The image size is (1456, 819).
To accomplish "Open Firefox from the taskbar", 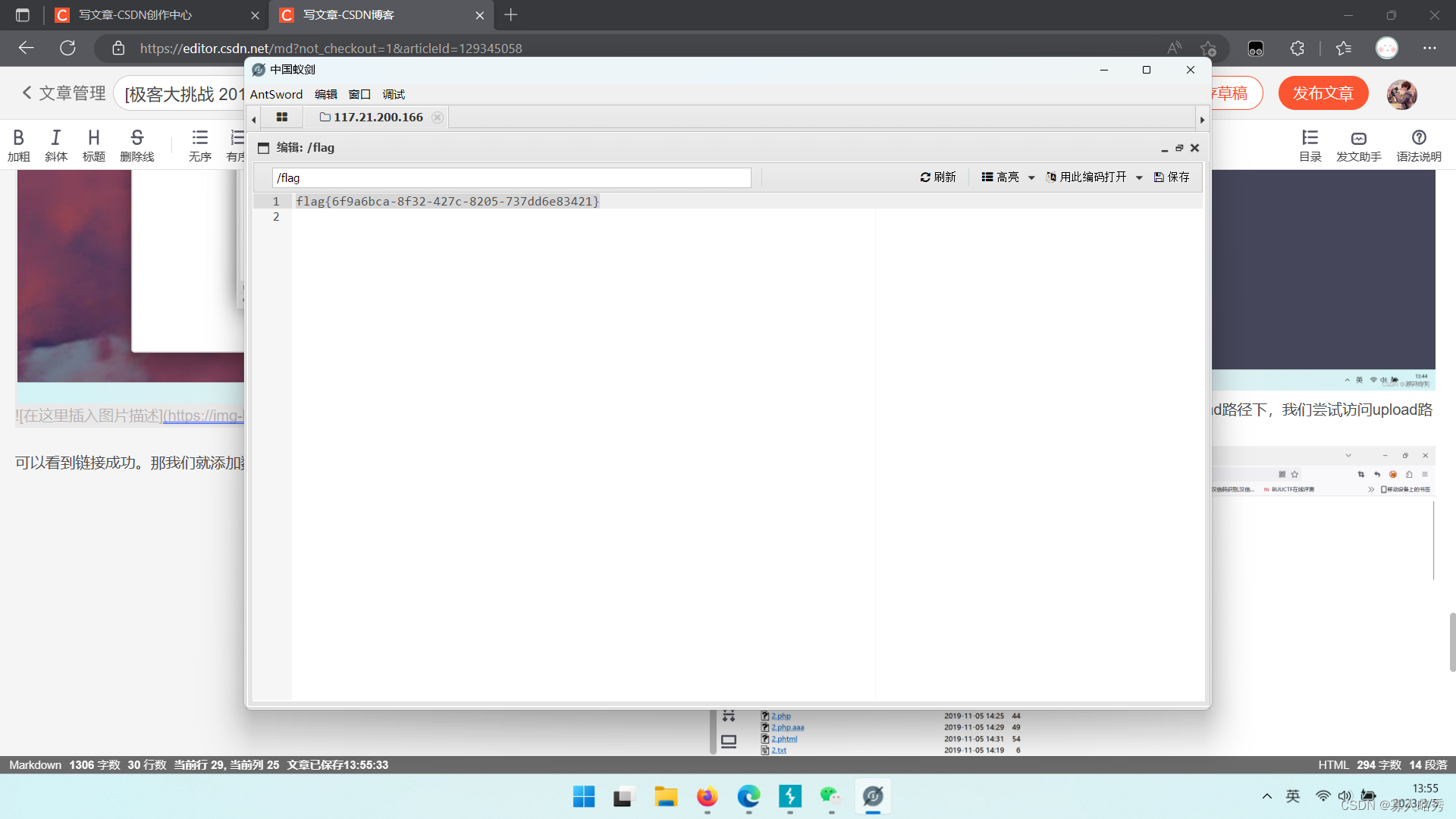I will (x=707, y=796).
